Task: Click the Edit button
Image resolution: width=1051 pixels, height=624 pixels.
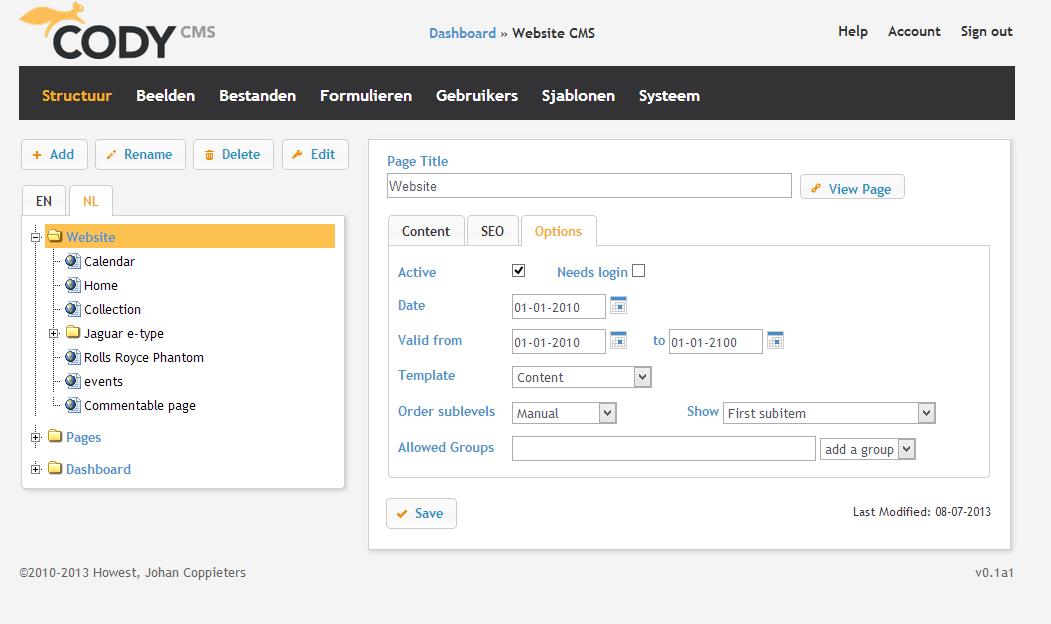Action: click(315, 154)
